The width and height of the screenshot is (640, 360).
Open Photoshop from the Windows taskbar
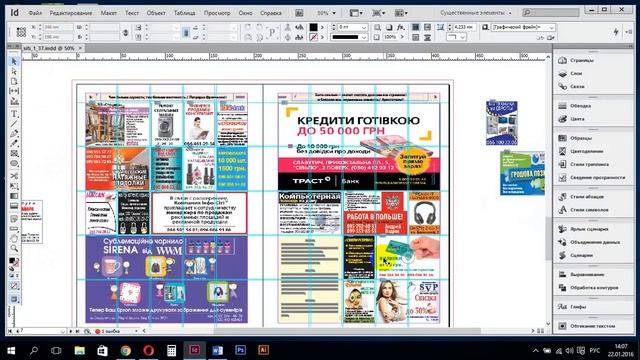pyautogui.click(x=240, y=350)
